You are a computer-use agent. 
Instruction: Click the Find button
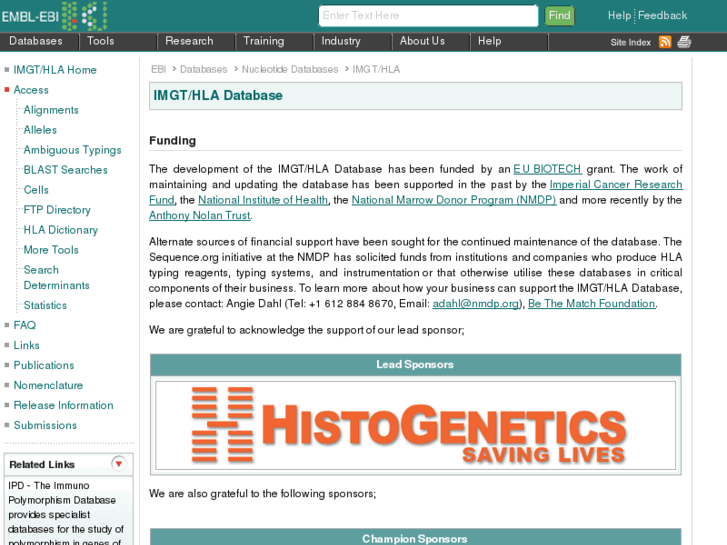coord(559,16)
